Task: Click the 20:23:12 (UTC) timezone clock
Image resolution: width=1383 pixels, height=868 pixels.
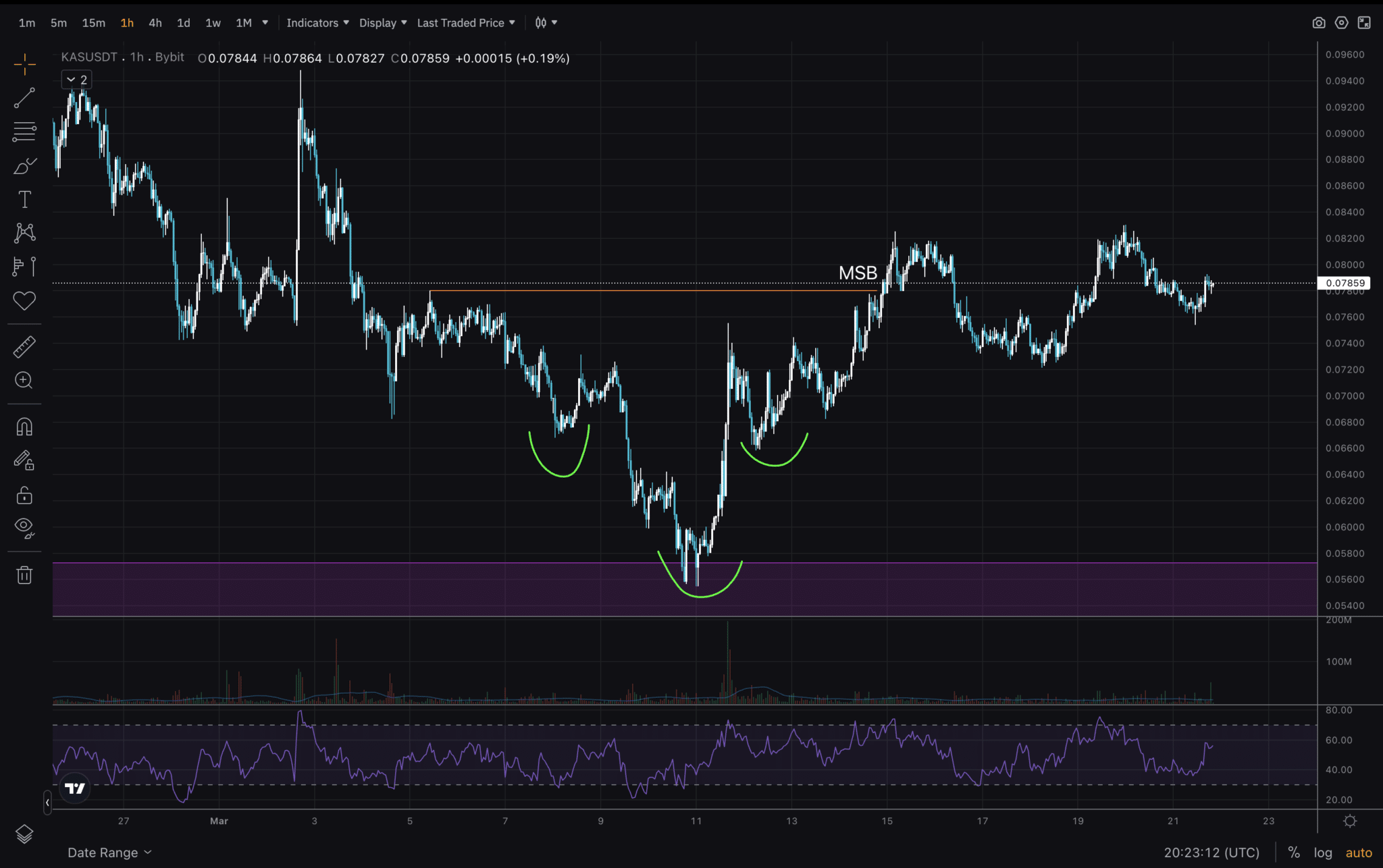Action: pyautogui.click(x=1211, y=852)
